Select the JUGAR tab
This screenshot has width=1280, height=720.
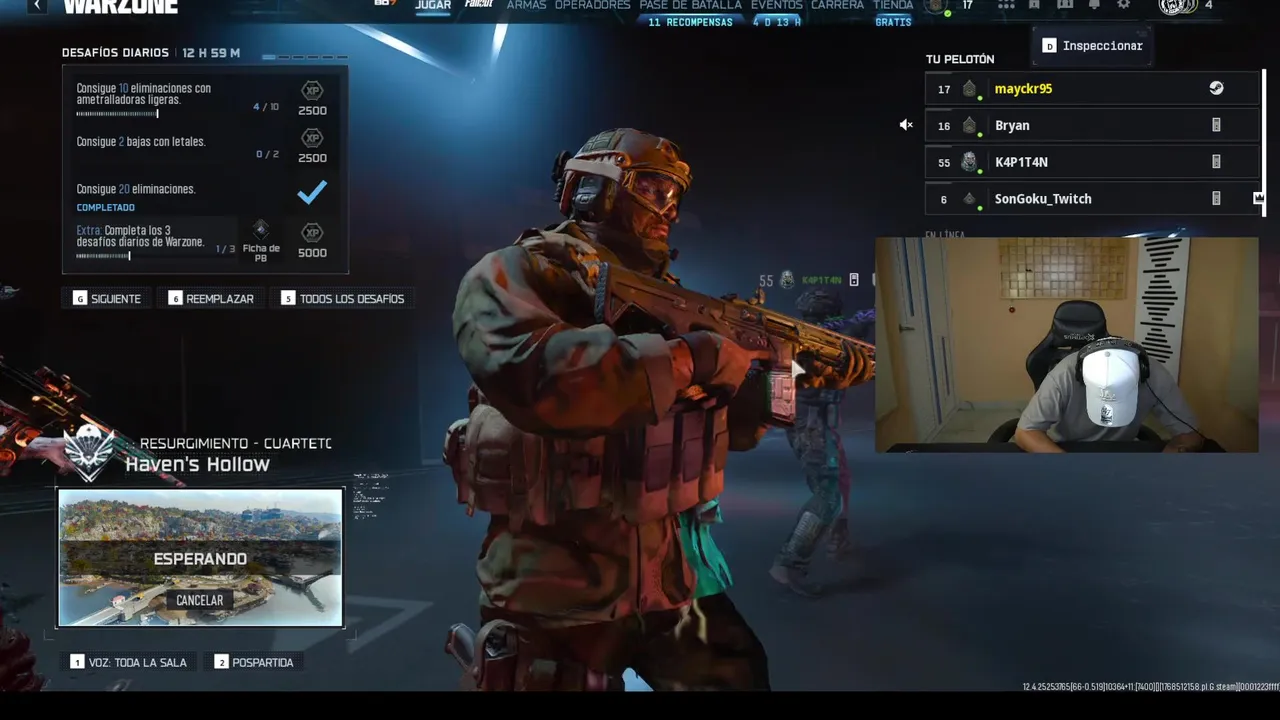433,5
